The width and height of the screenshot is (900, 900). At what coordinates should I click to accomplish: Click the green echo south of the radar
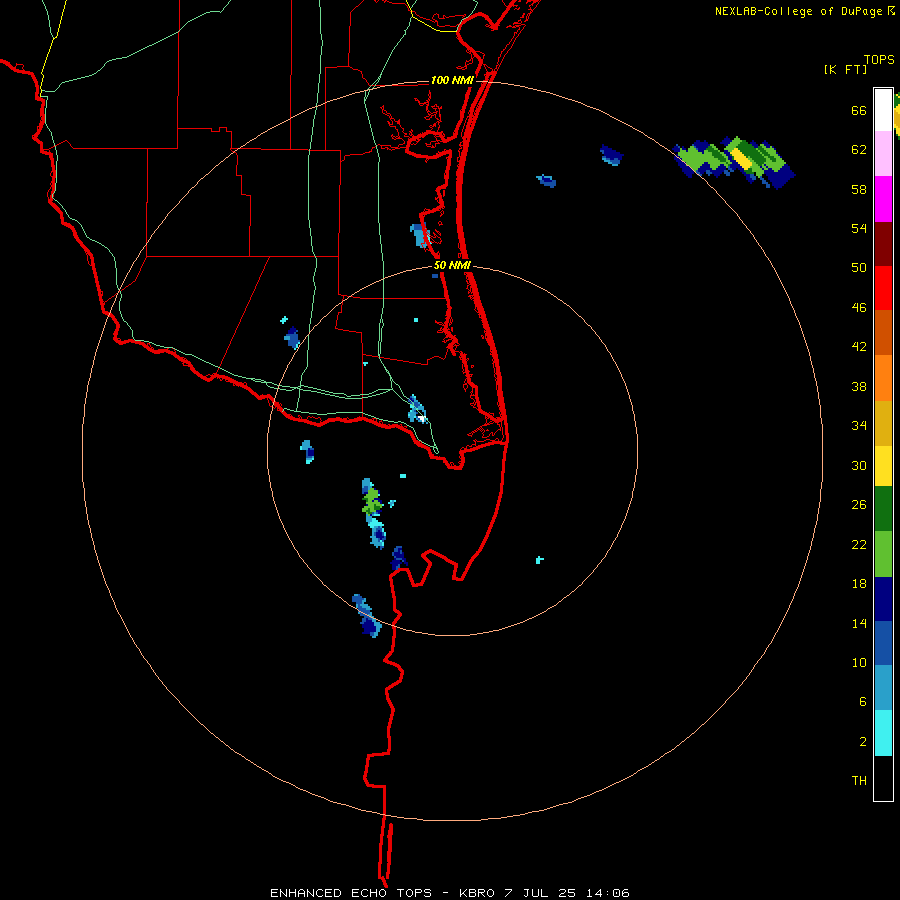point(371,501)
